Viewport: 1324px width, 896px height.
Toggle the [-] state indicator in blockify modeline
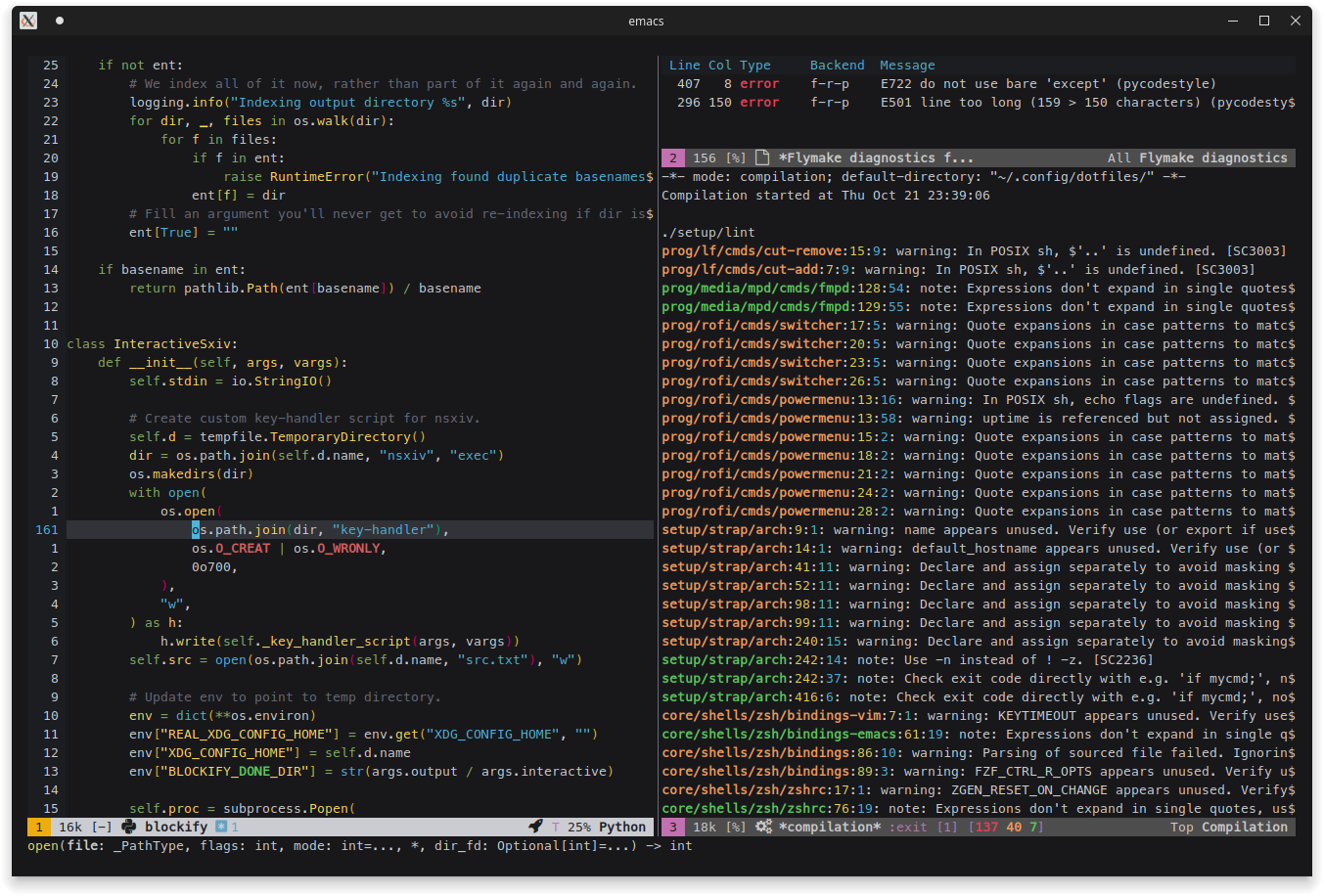102,827
